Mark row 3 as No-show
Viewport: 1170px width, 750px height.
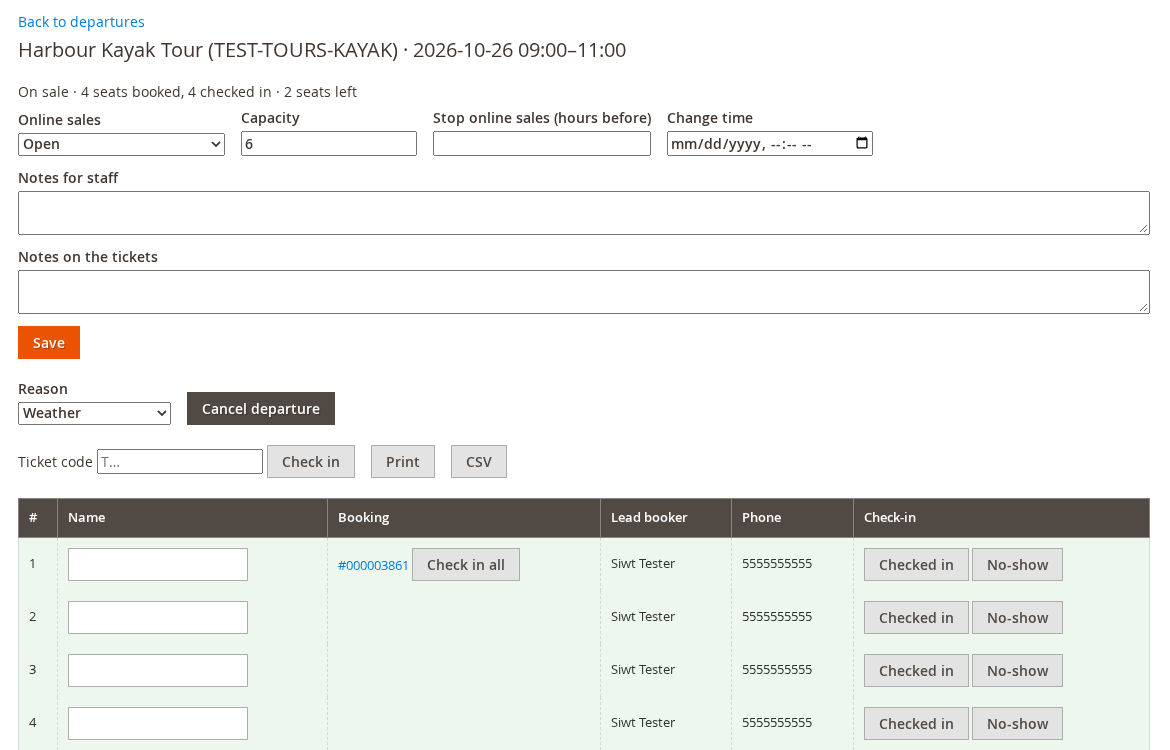point(1017,671)
